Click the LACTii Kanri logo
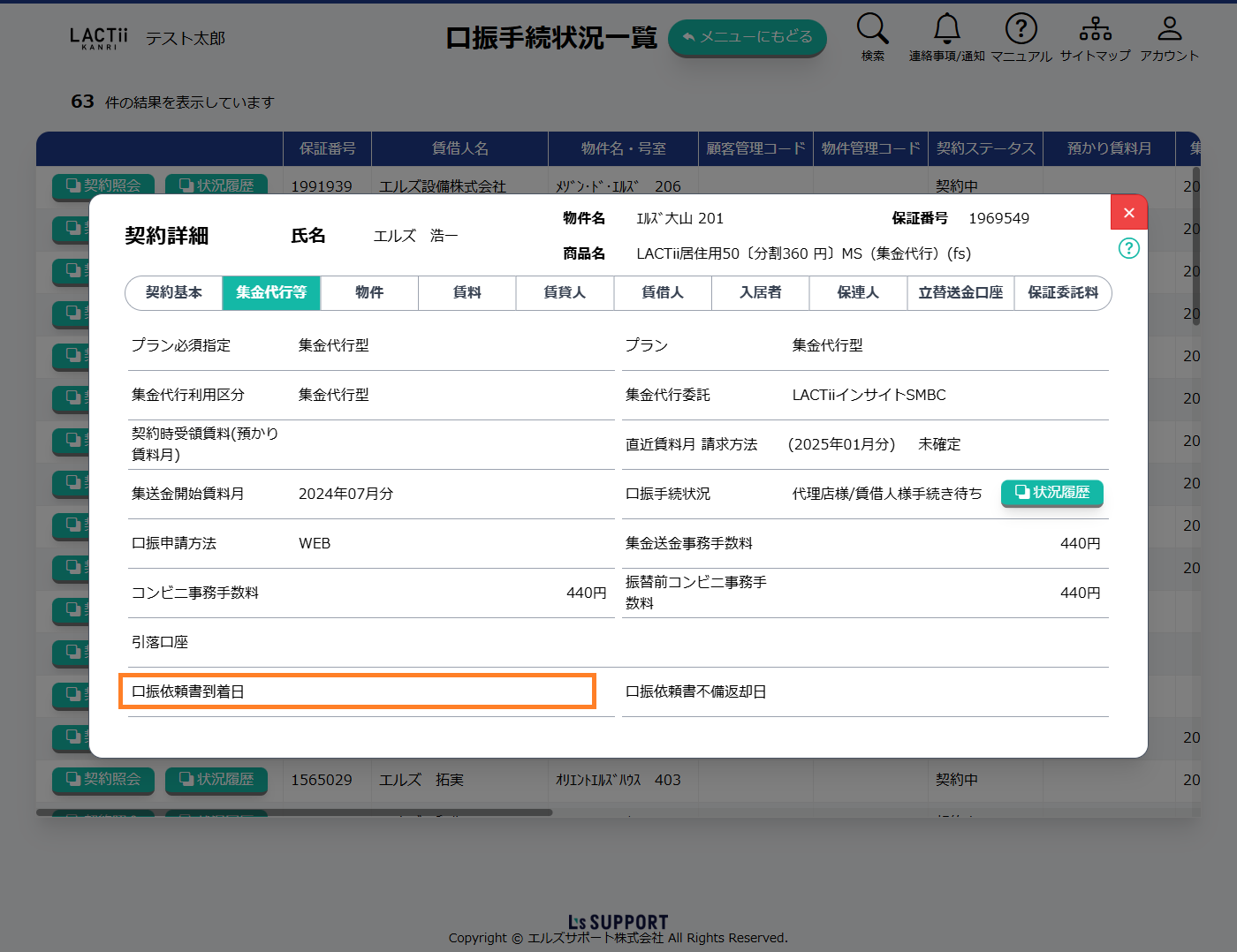Viewport: 1237px width, 952px height. point(99,38)
